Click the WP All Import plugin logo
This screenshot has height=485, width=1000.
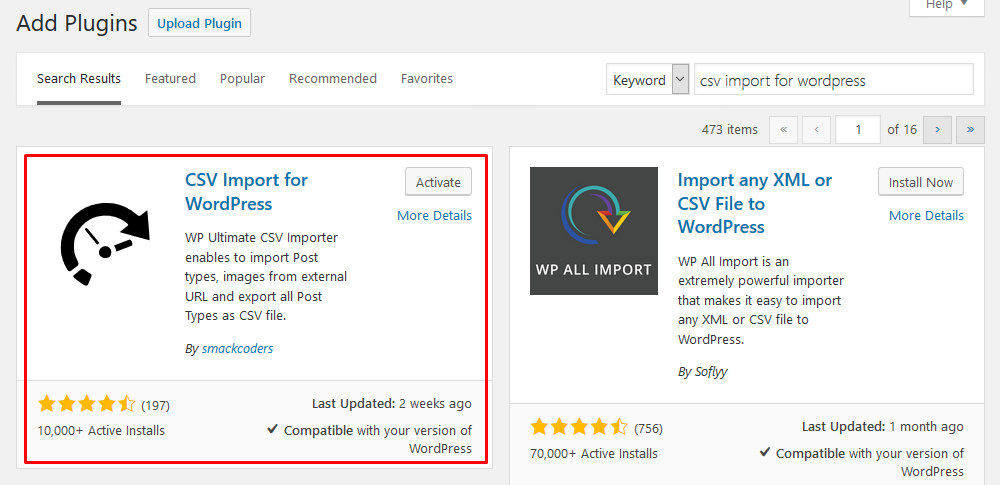click(x=594, y=231)
